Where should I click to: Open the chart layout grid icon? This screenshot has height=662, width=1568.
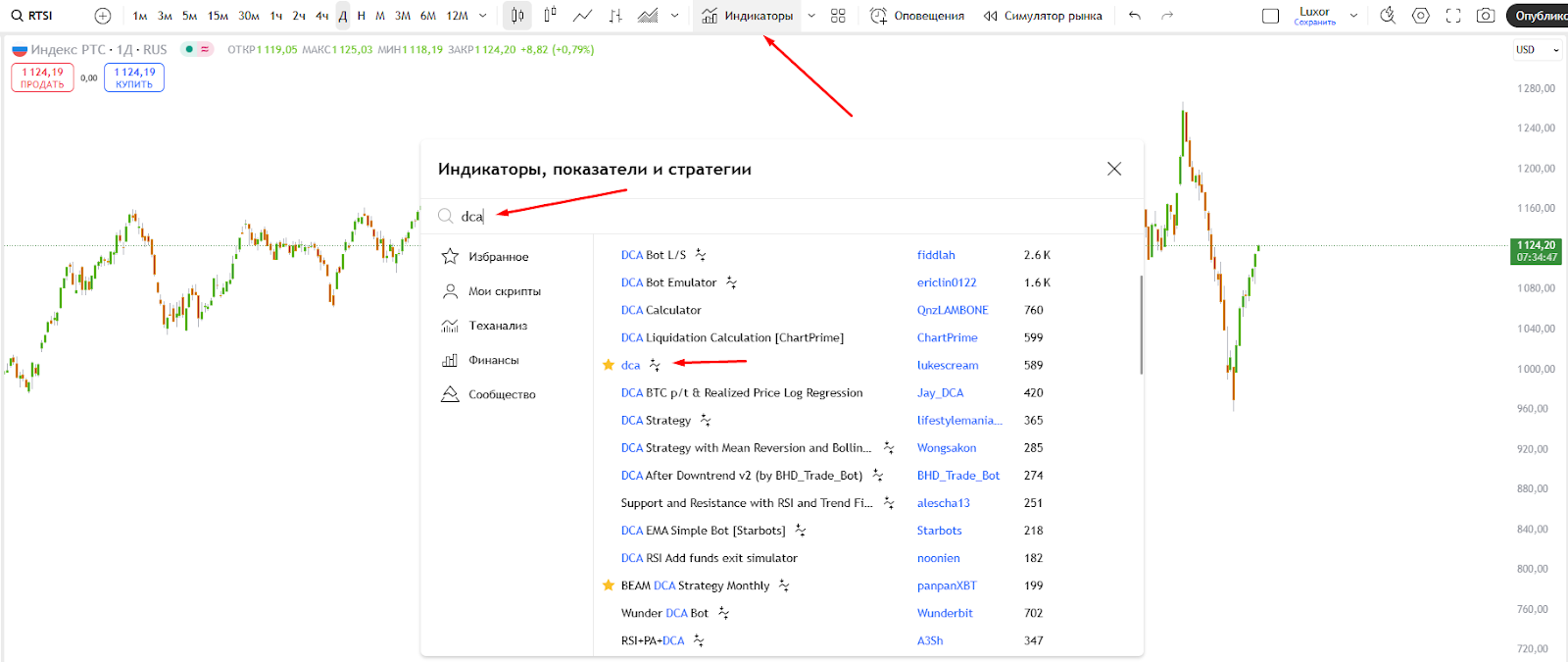tap(838, 16)
